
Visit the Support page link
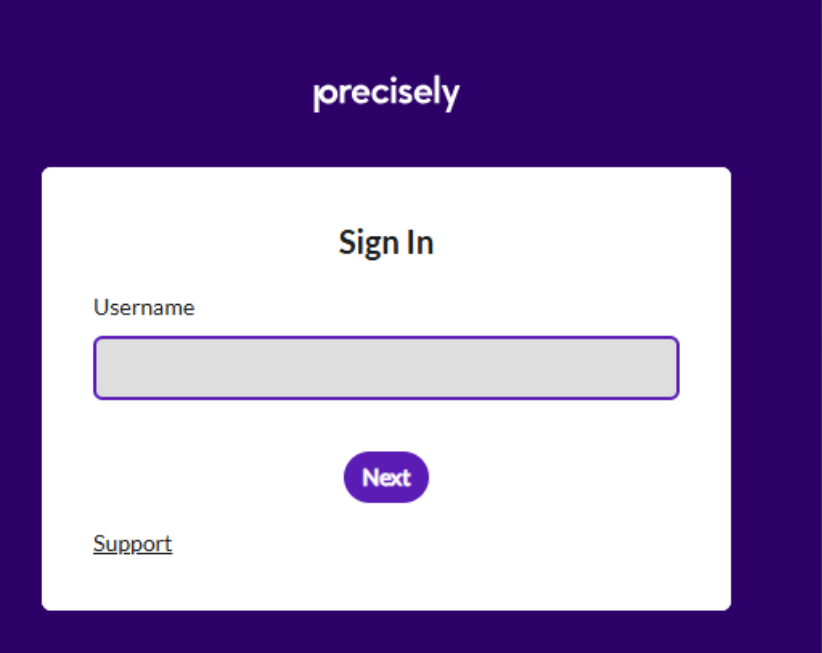132,544
